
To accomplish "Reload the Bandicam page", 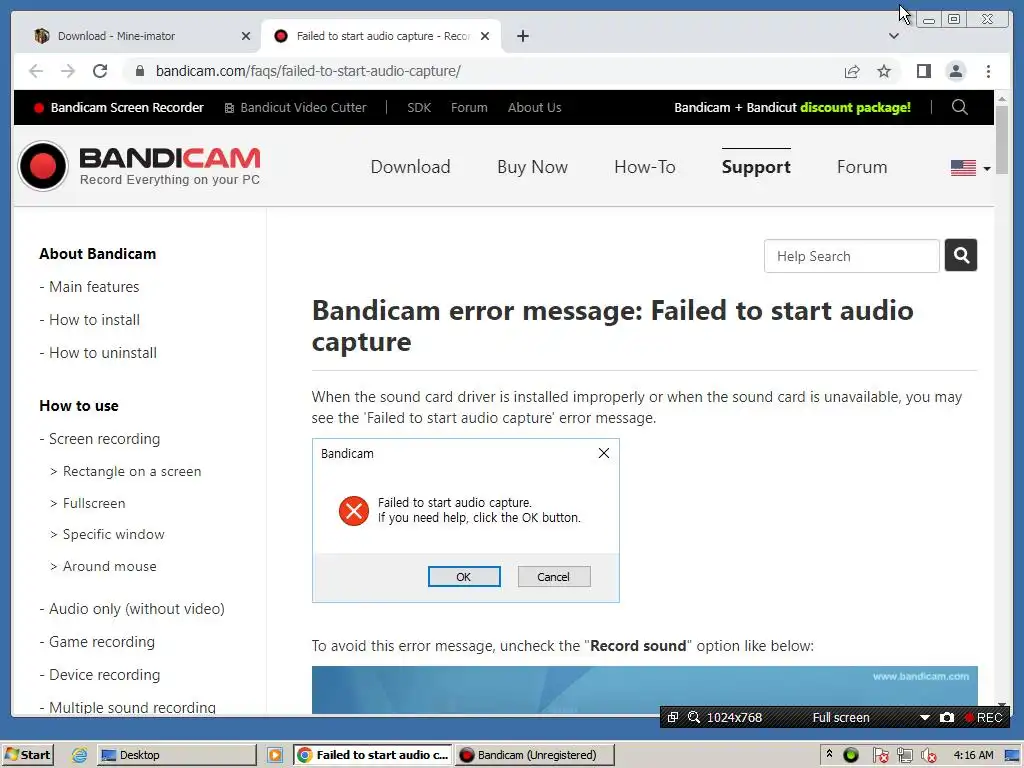I will coord(100,71).
